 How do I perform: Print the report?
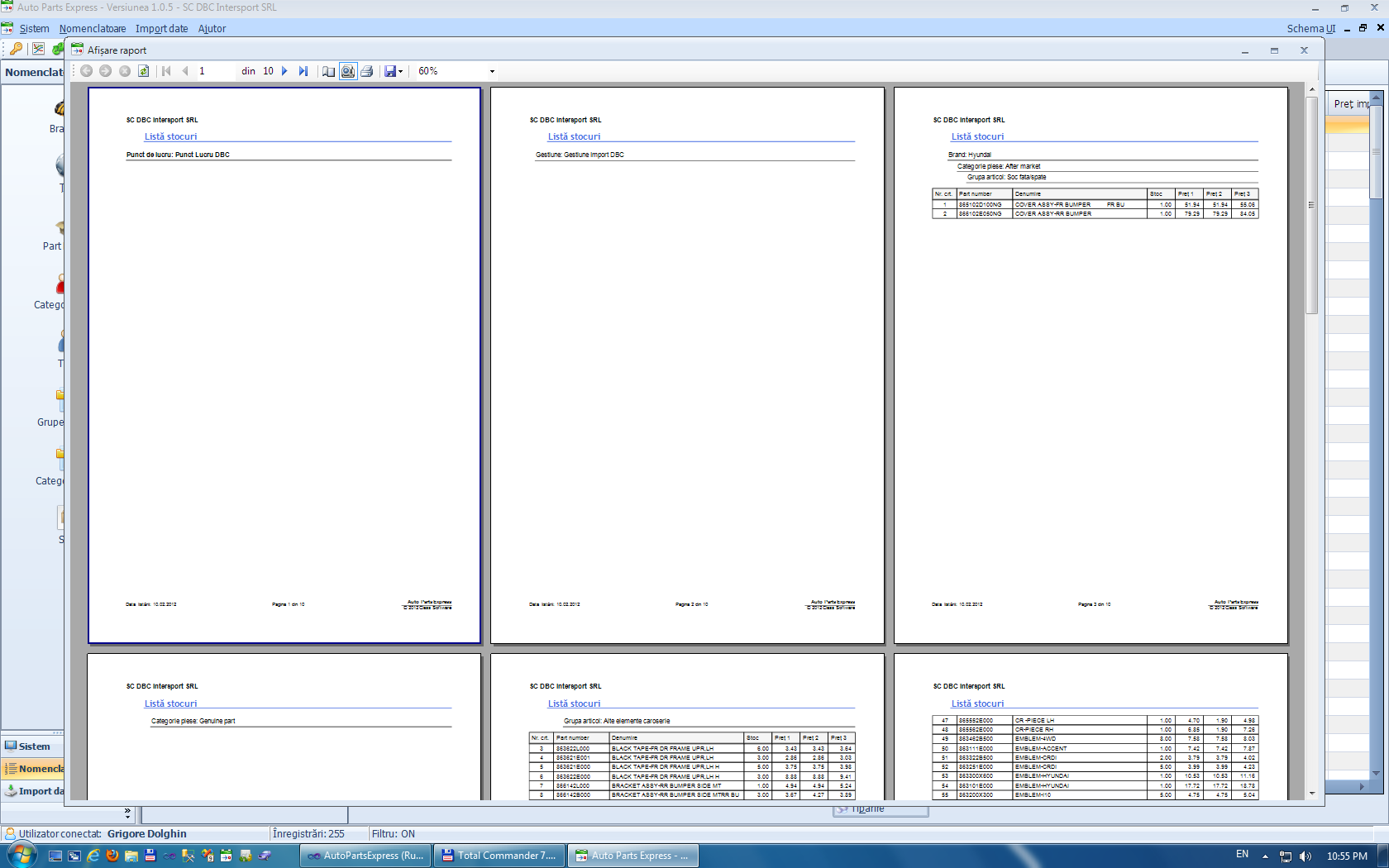point(367,71)
